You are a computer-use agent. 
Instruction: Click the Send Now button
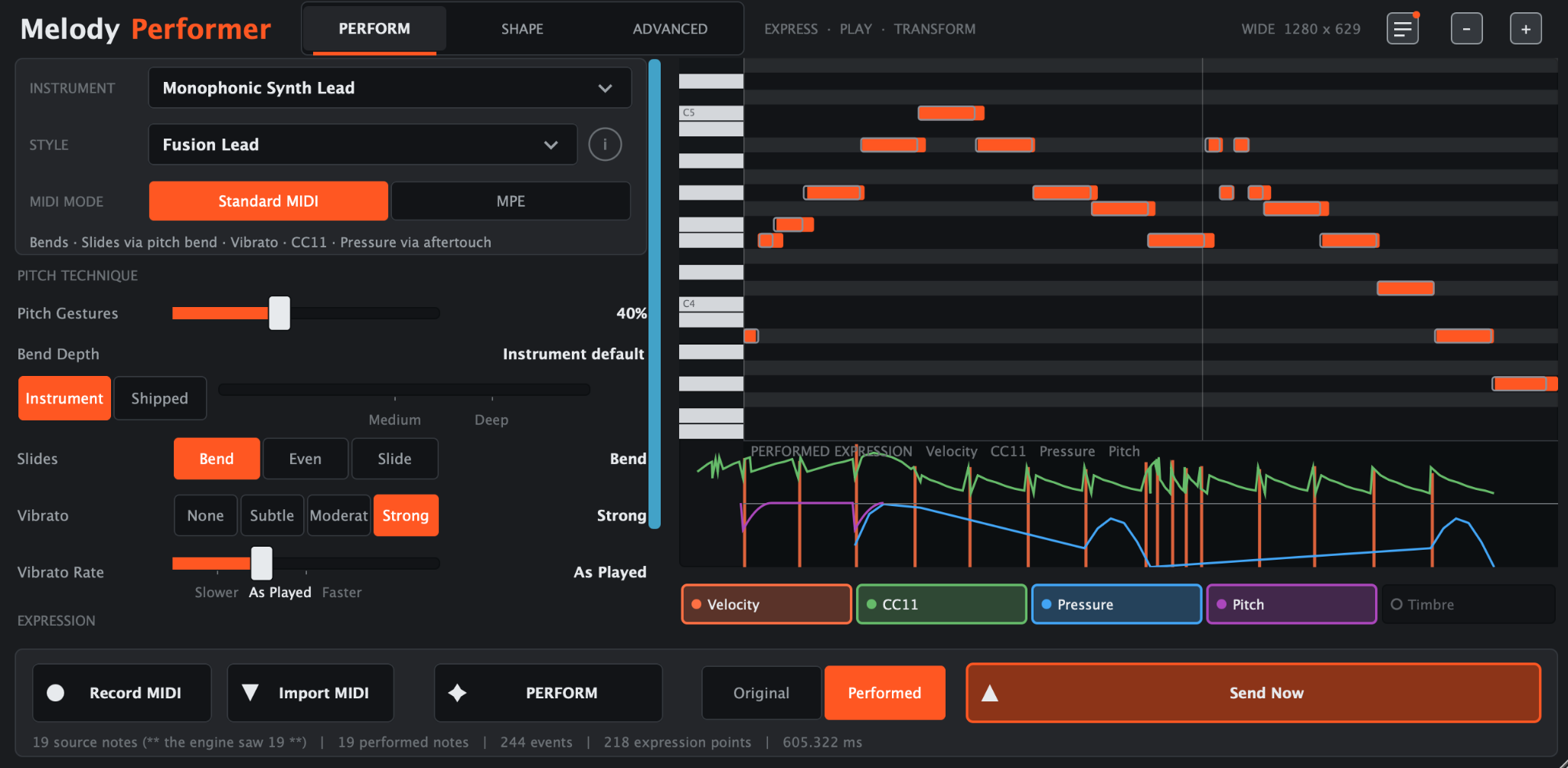coord(1253,693)
